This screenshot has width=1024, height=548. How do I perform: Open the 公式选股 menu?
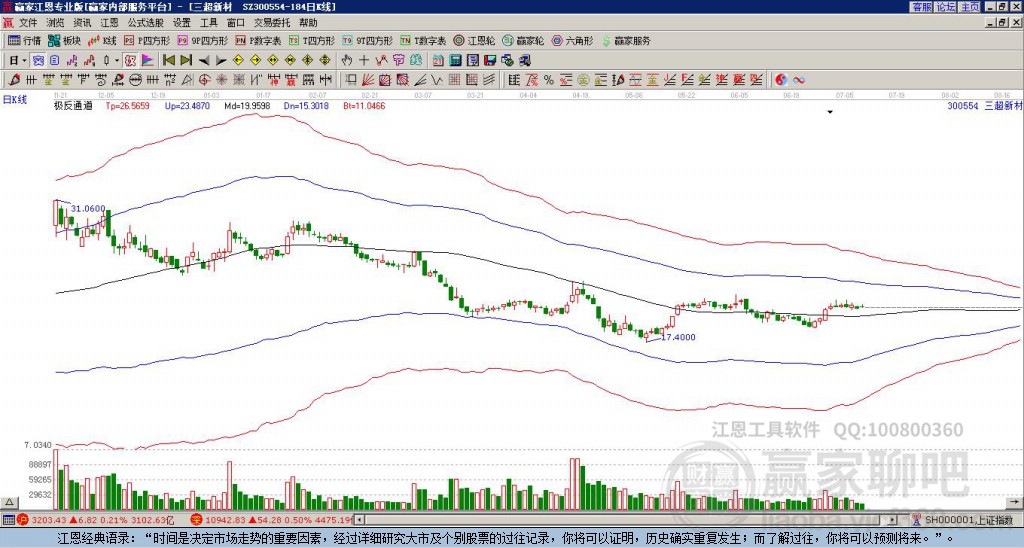[x=146, y=23]
